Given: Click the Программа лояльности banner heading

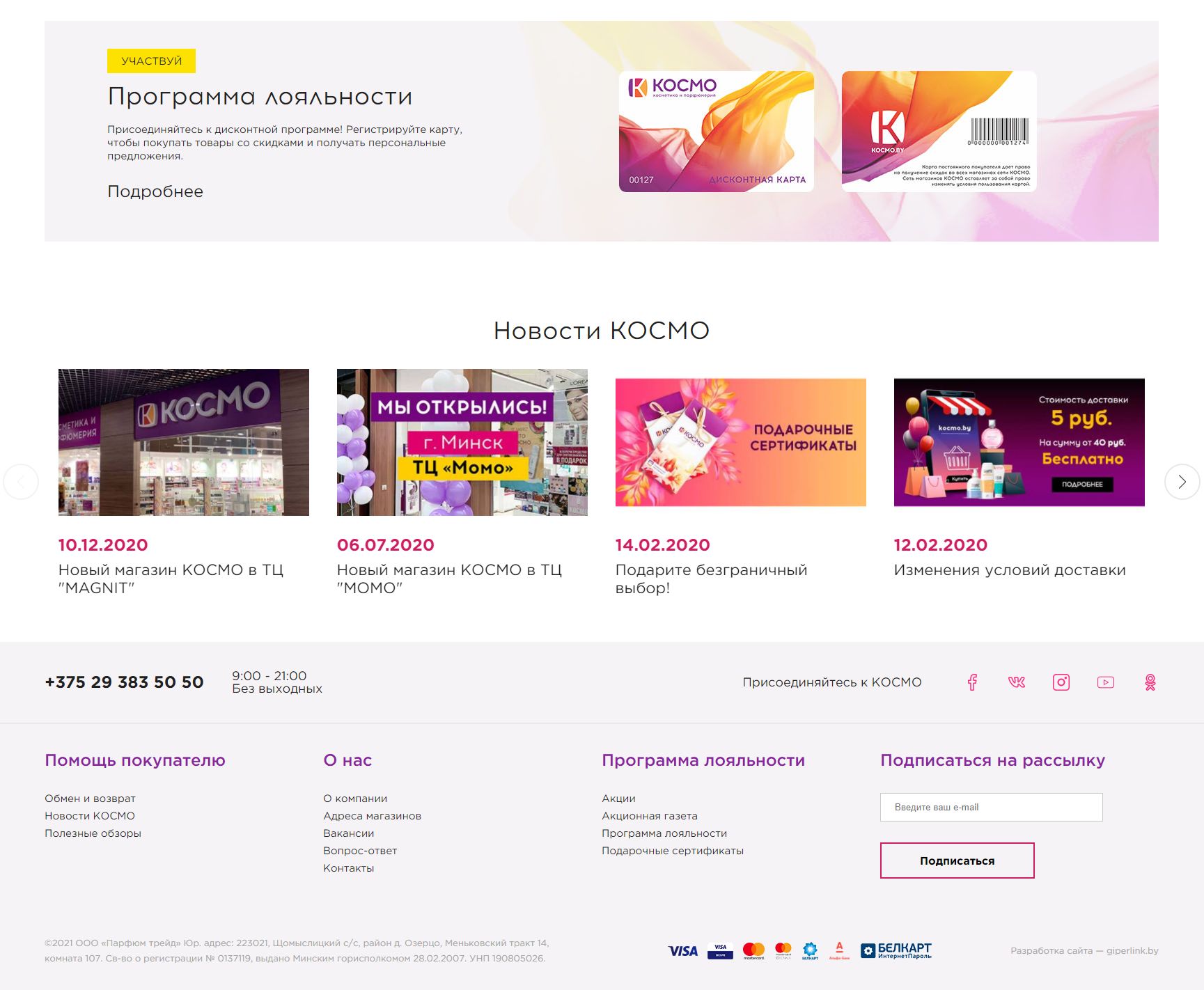Looking at the screenshot, I should (260, 96).
